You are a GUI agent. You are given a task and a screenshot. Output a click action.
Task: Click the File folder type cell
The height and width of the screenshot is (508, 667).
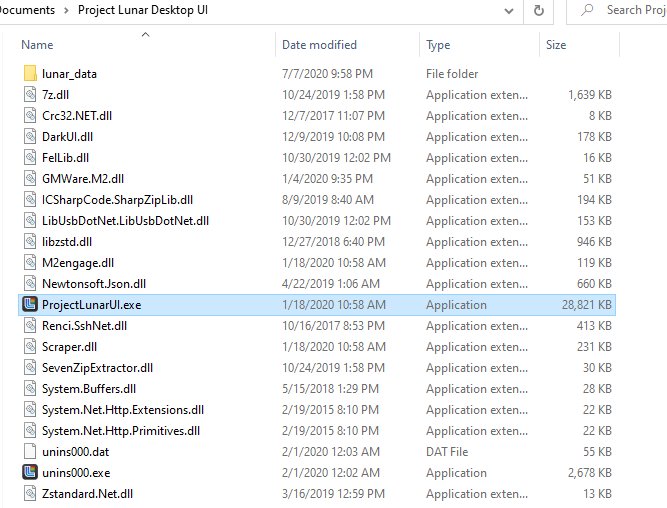coord(452,74)
